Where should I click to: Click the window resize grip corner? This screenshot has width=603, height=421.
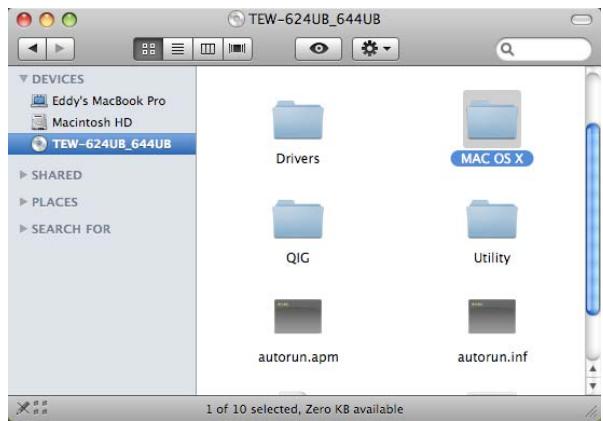coord(593,412)
